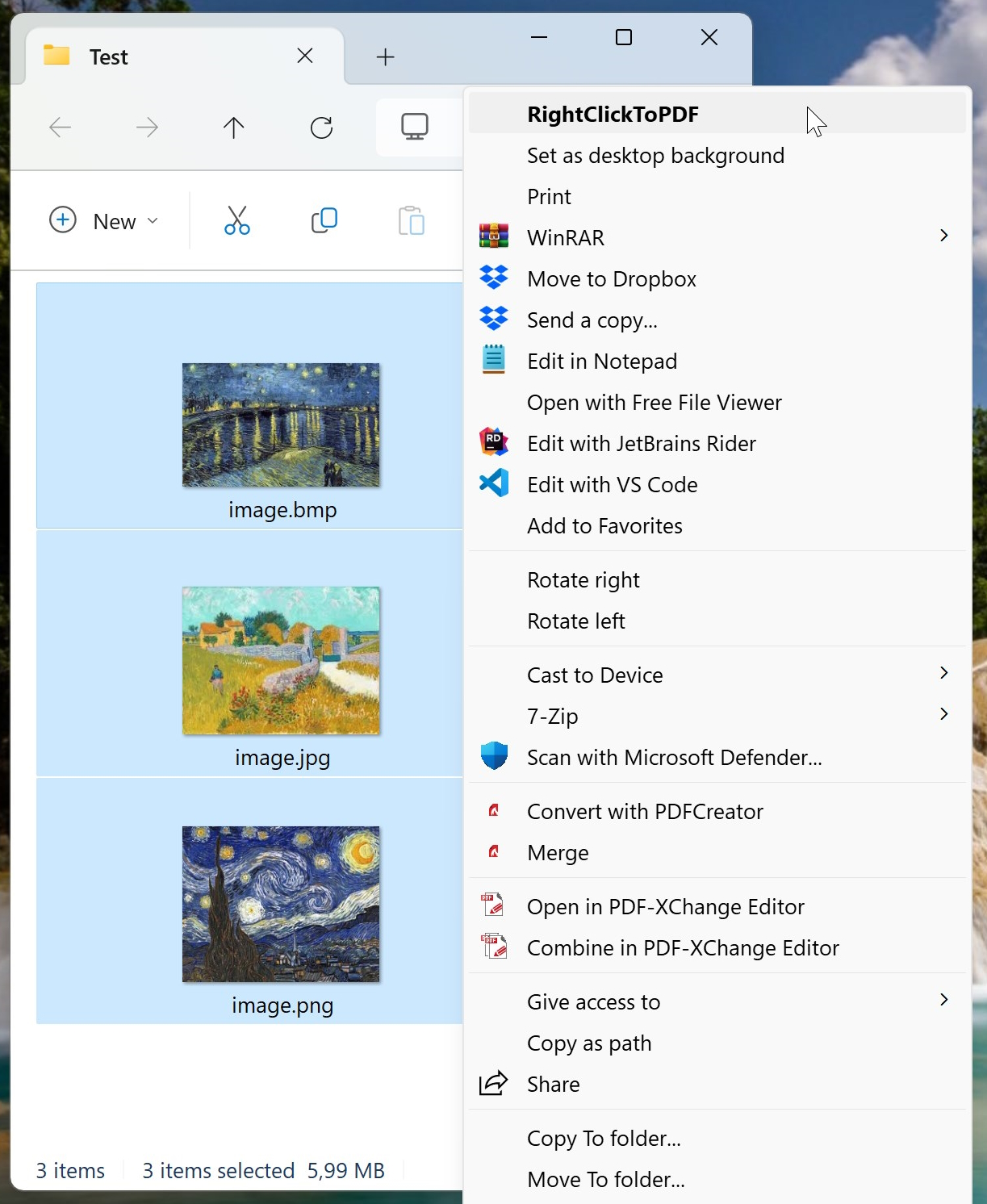The width and height of the screenshot is (987, 1204).
Task: Select Rotate left
Action: [x=717, y=621]
